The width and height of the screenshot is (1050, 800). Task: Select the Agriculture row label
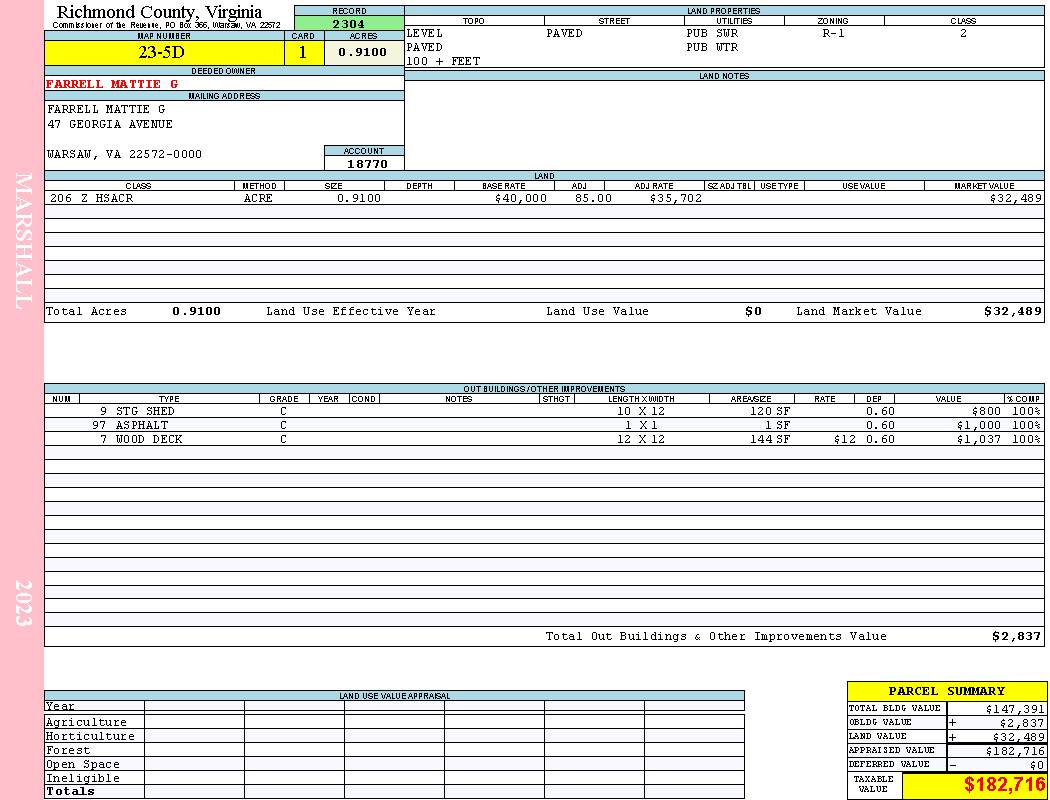[86, 722]
